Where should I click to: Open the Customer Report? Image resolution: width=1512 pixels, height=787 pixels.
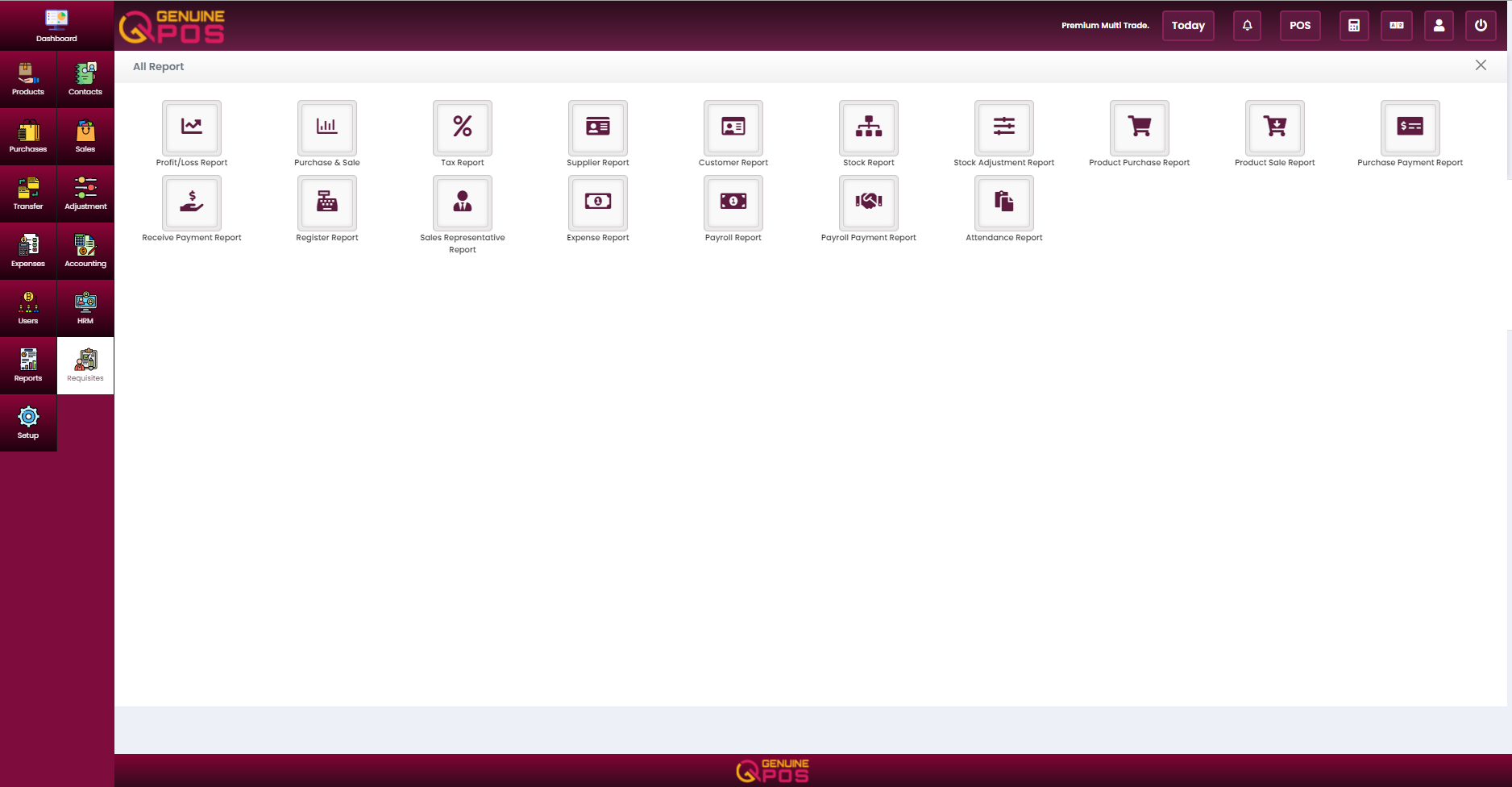coord(733,127)
